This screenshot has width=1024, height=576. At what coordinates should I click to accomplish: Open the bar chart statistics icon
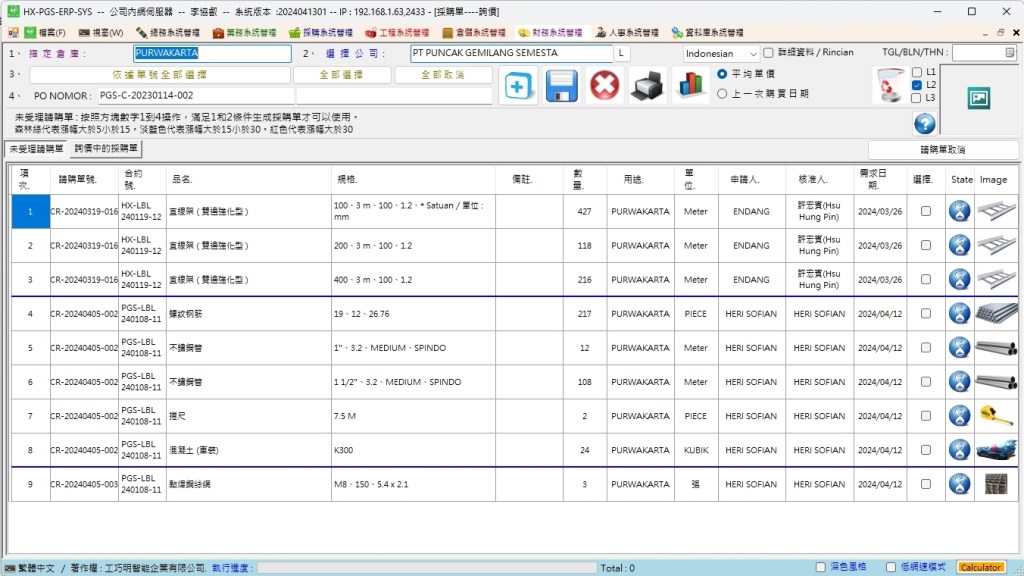tap(689, 86)
